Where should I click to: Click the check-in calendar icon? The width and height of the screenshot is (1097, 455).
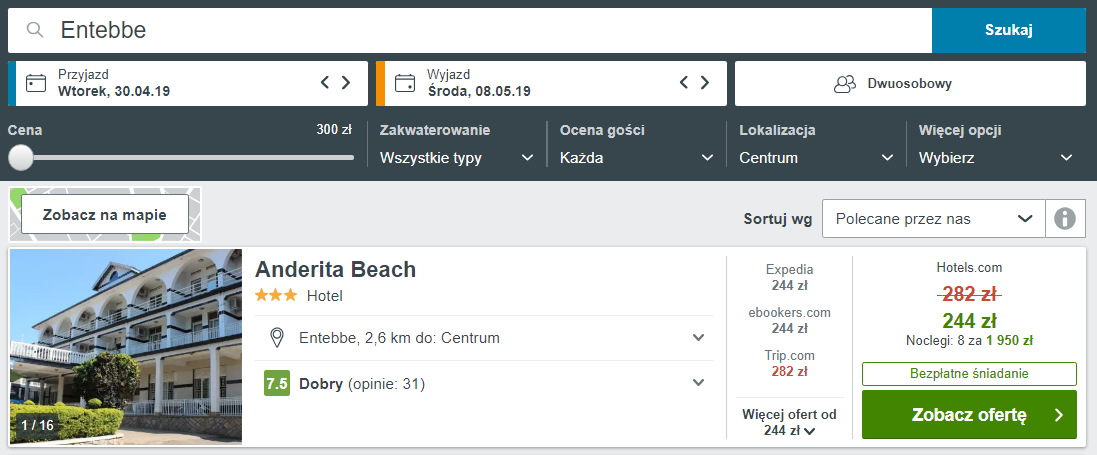(36, 83)
